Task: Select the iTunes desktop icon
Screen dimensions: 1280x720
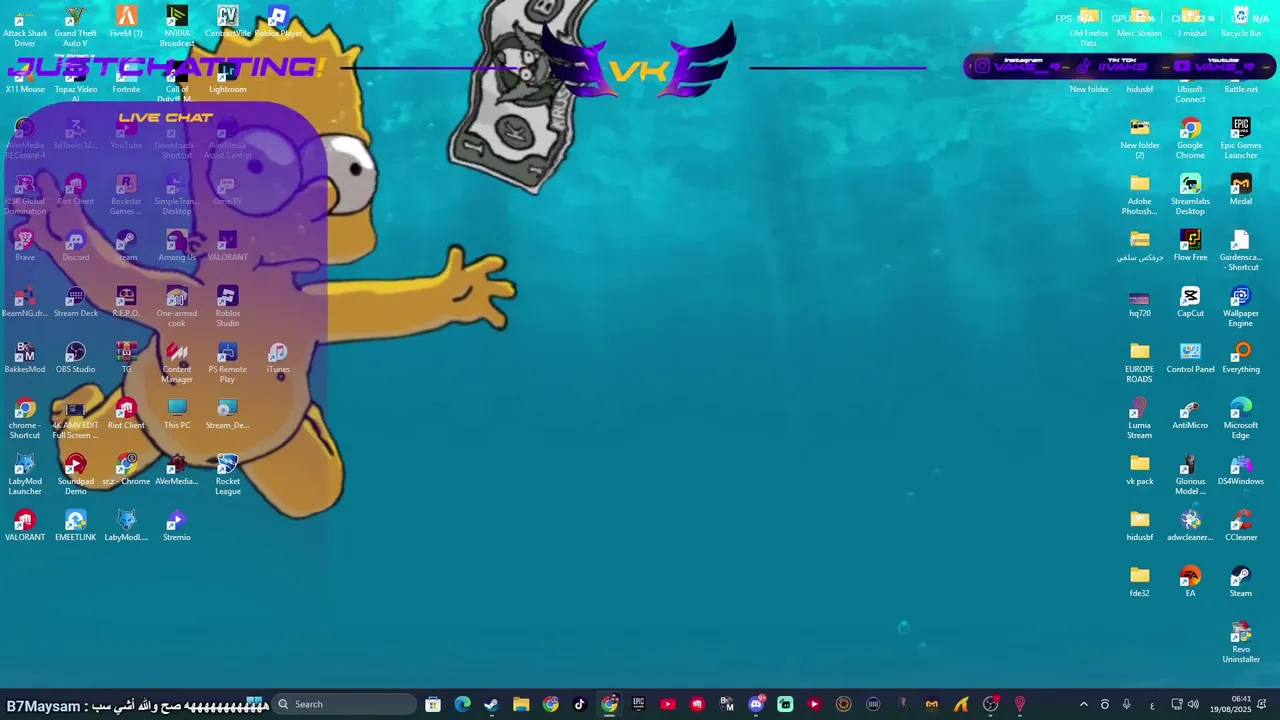Action: 278,359
